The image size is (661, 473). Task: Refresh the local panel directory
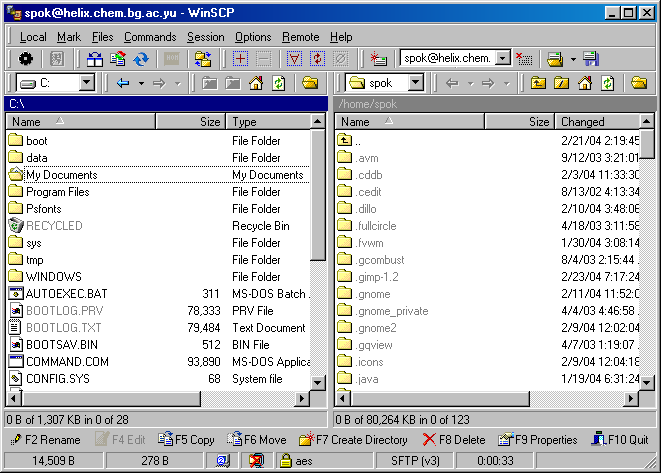point(278,83)
